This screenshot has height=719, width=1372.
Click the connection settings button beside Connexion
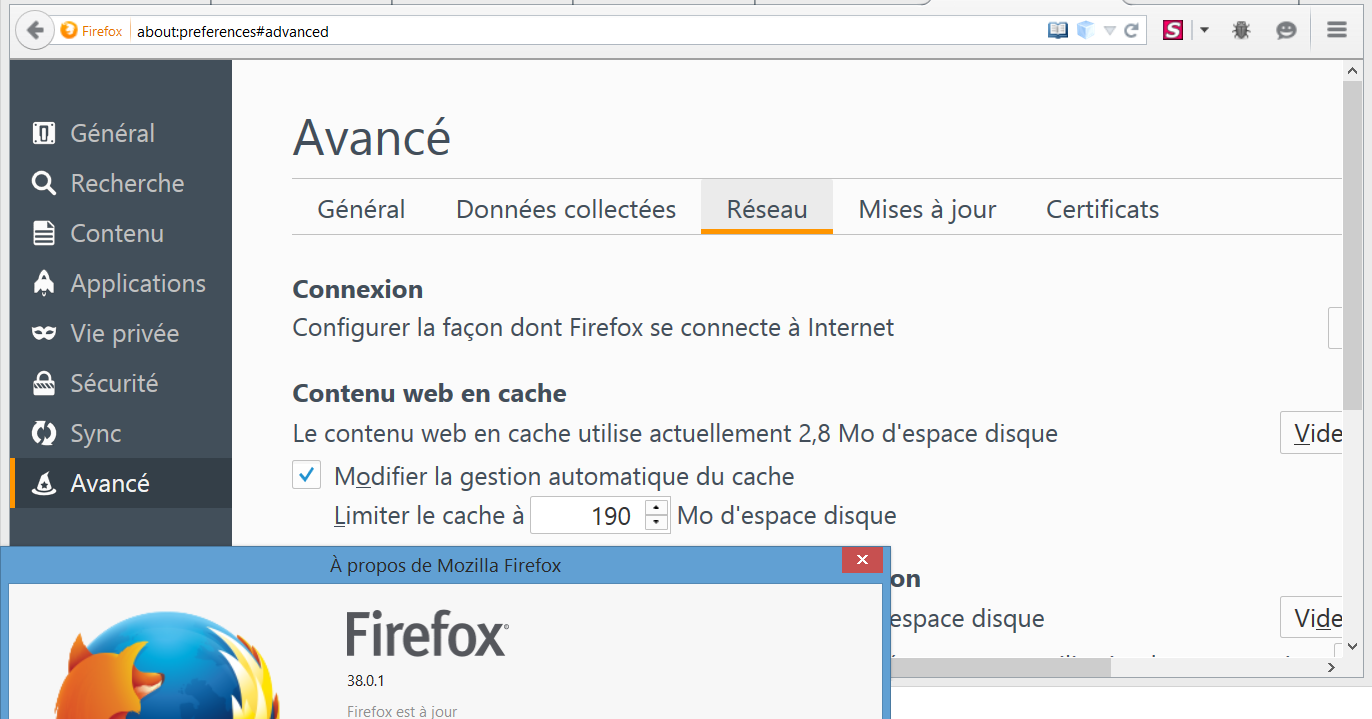tap(1335, 328)
